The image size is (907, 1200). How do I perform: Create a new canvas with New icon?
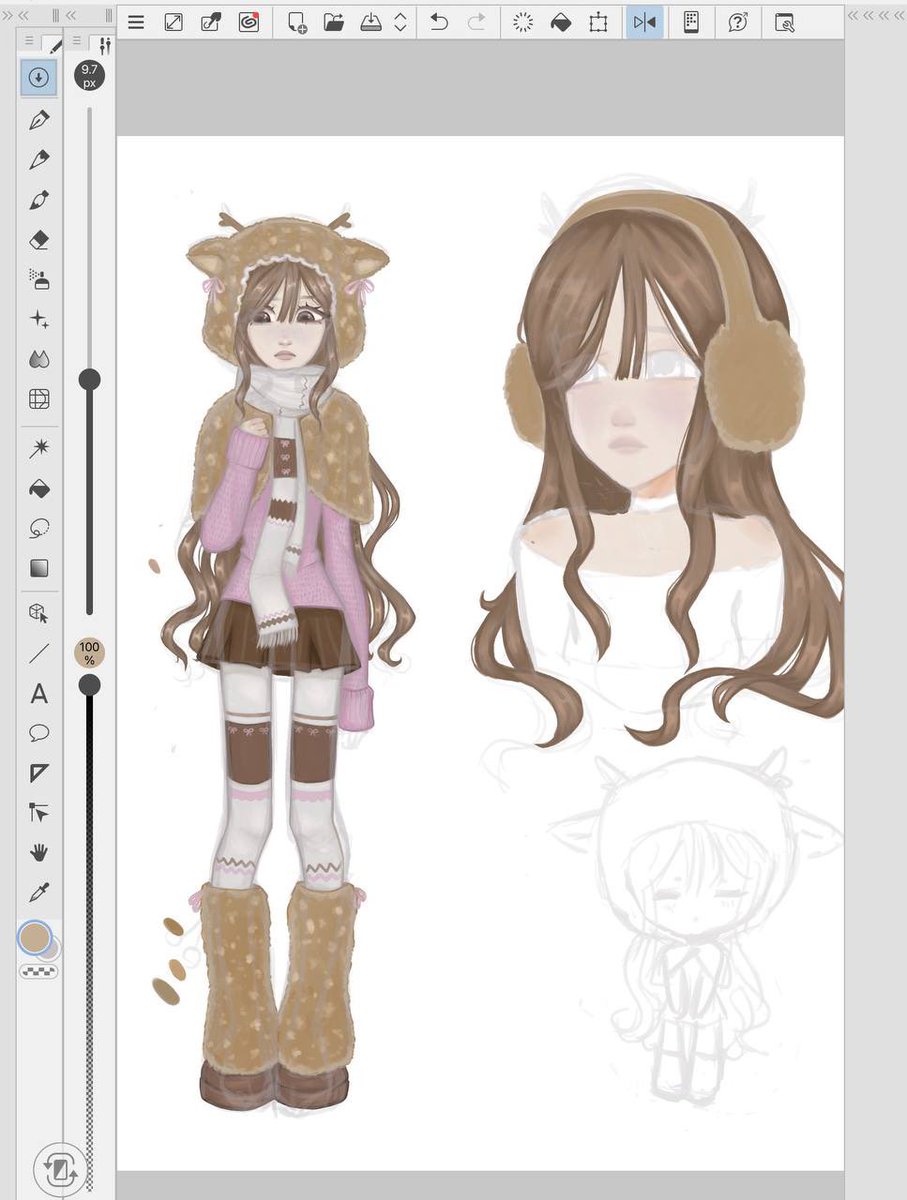pyautogui.click(x=297, y=22)
